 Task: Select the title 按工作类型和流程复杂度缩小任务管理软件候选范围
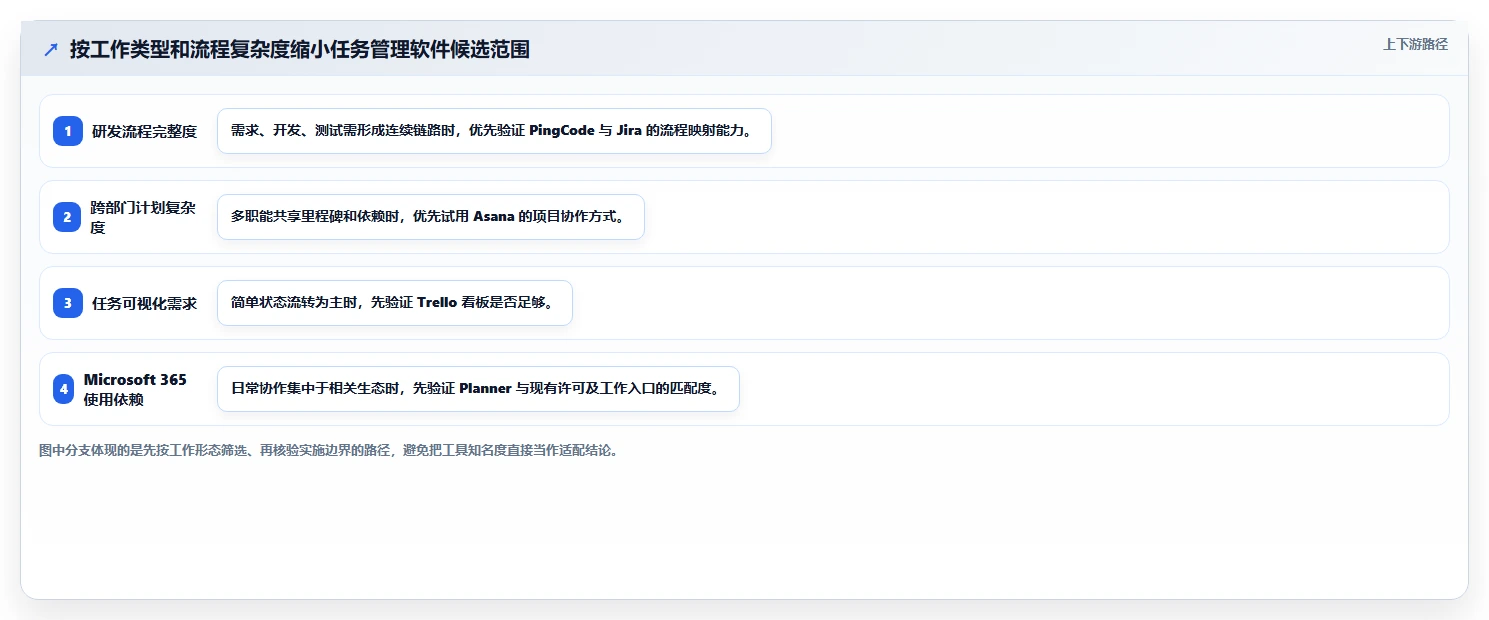pos(300,50)
